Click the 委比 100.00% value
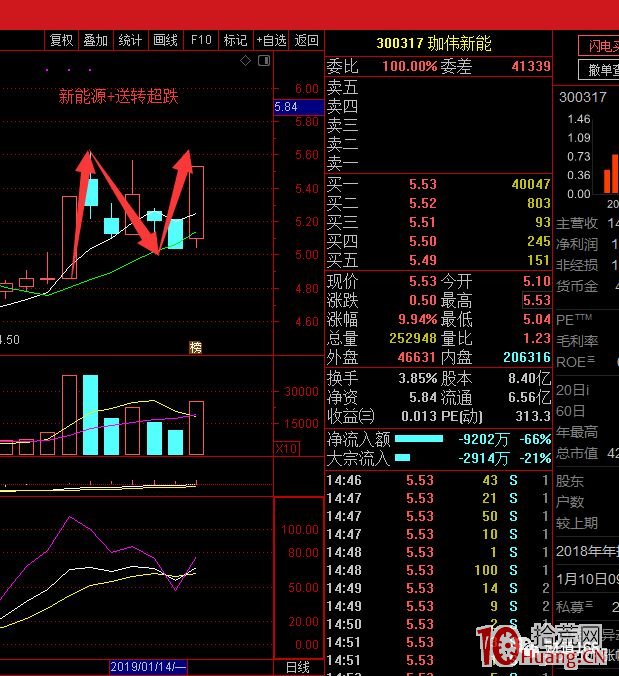619x676 pixels. click(x=410, y=66)
